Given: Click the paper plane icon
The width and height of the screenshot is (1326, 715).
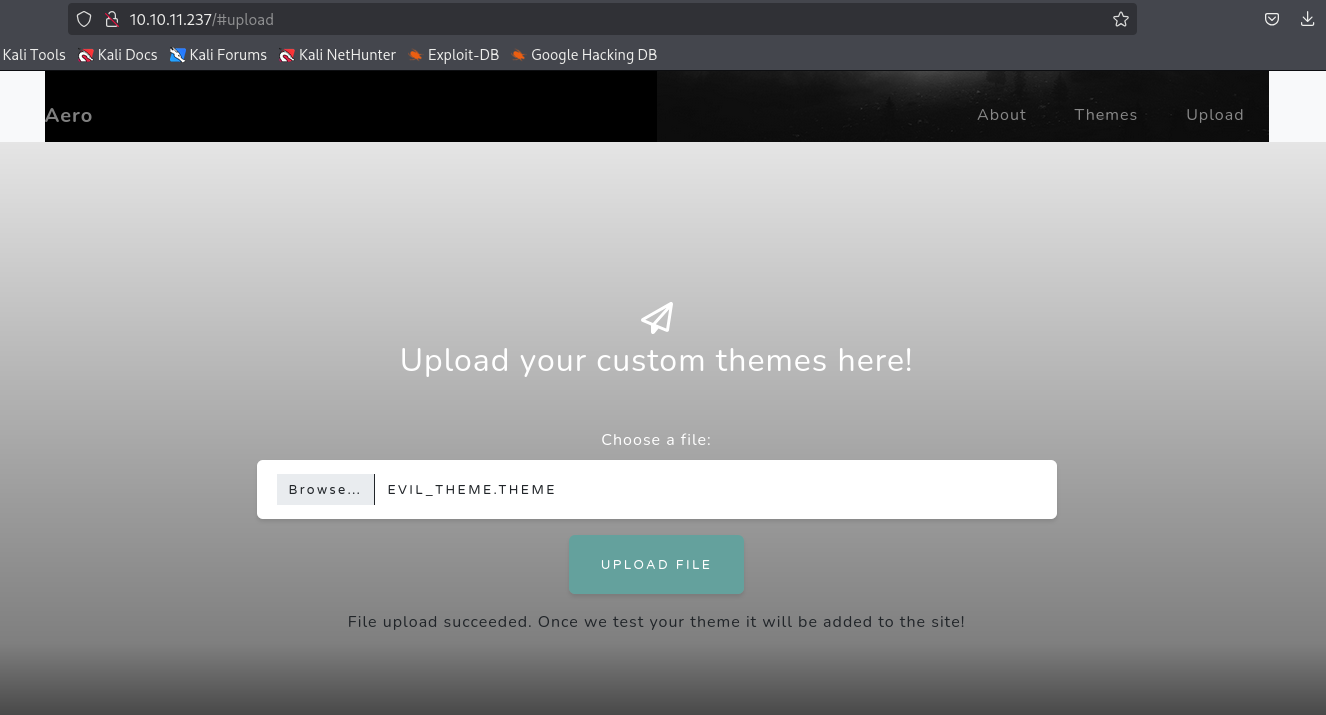Looking at the screenshot, I should [x=657, y=318].
